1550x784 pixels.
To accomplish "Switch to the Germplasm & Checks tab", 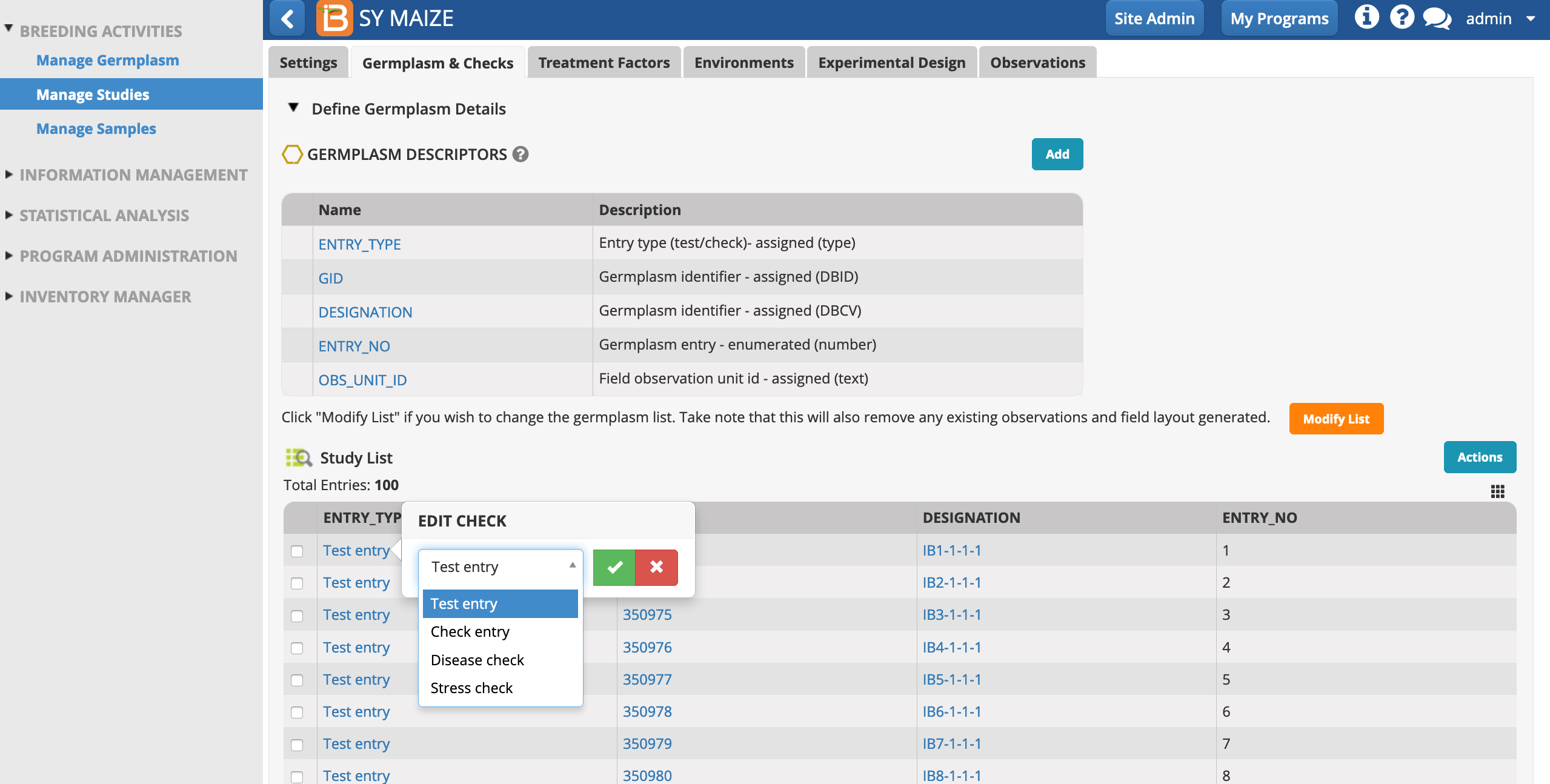I will point(437,63).
